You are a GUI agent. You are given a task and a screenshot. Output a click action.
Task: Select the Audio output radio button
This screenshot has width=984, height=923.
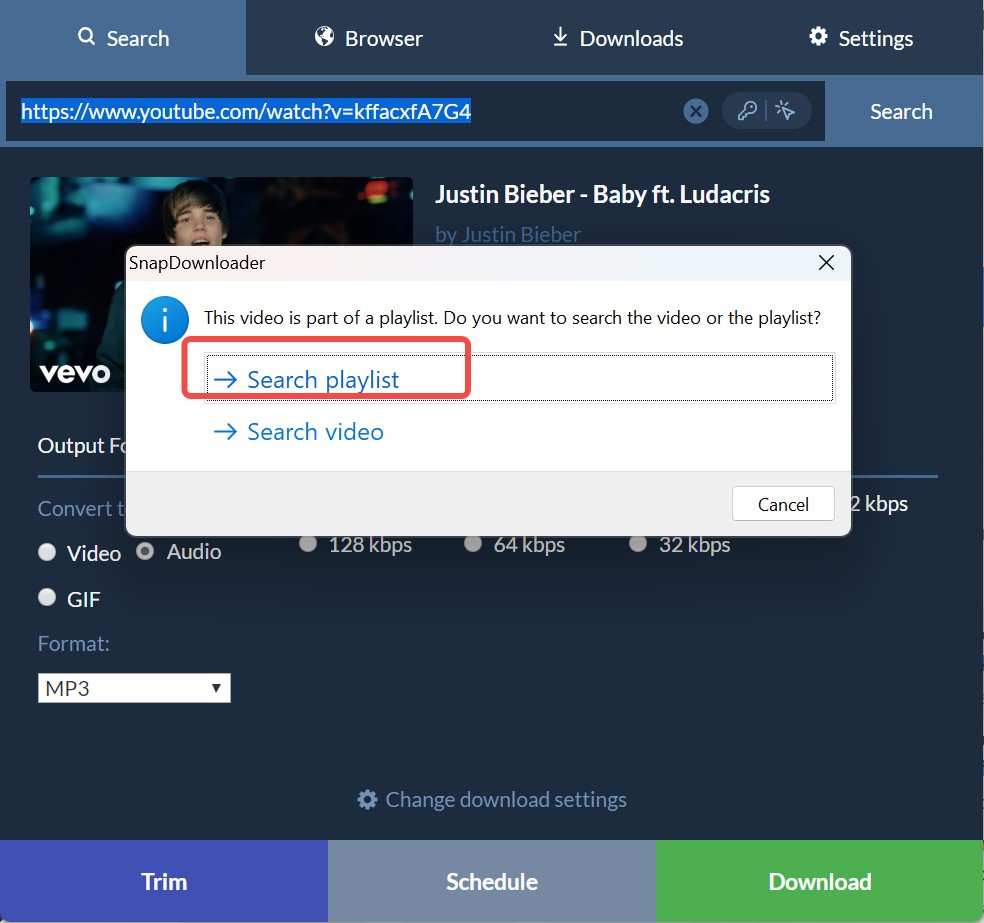pyautogui.click(x=145, y=551)
